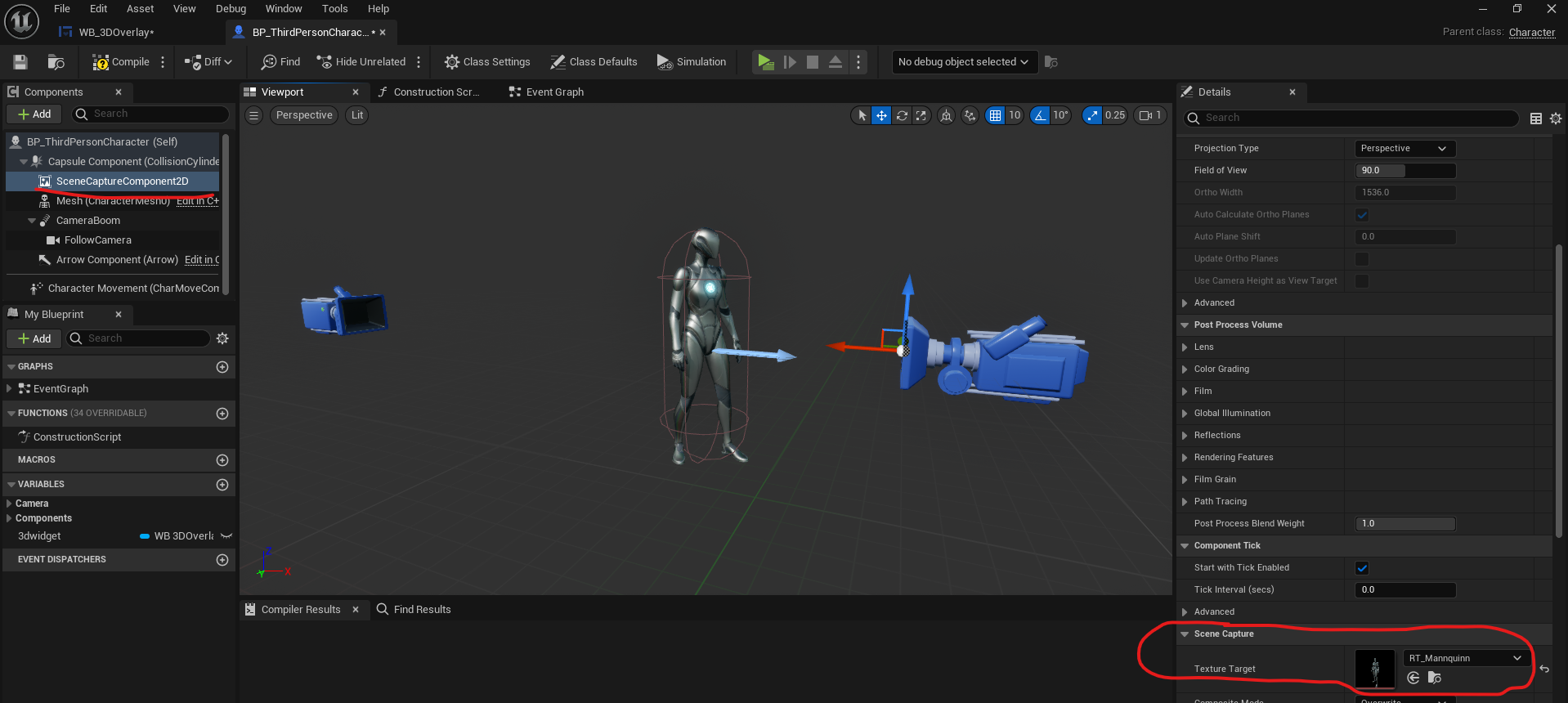The image size is (1568, 703).
Task: Open My Blueprint settings gear
Action: 222,338
